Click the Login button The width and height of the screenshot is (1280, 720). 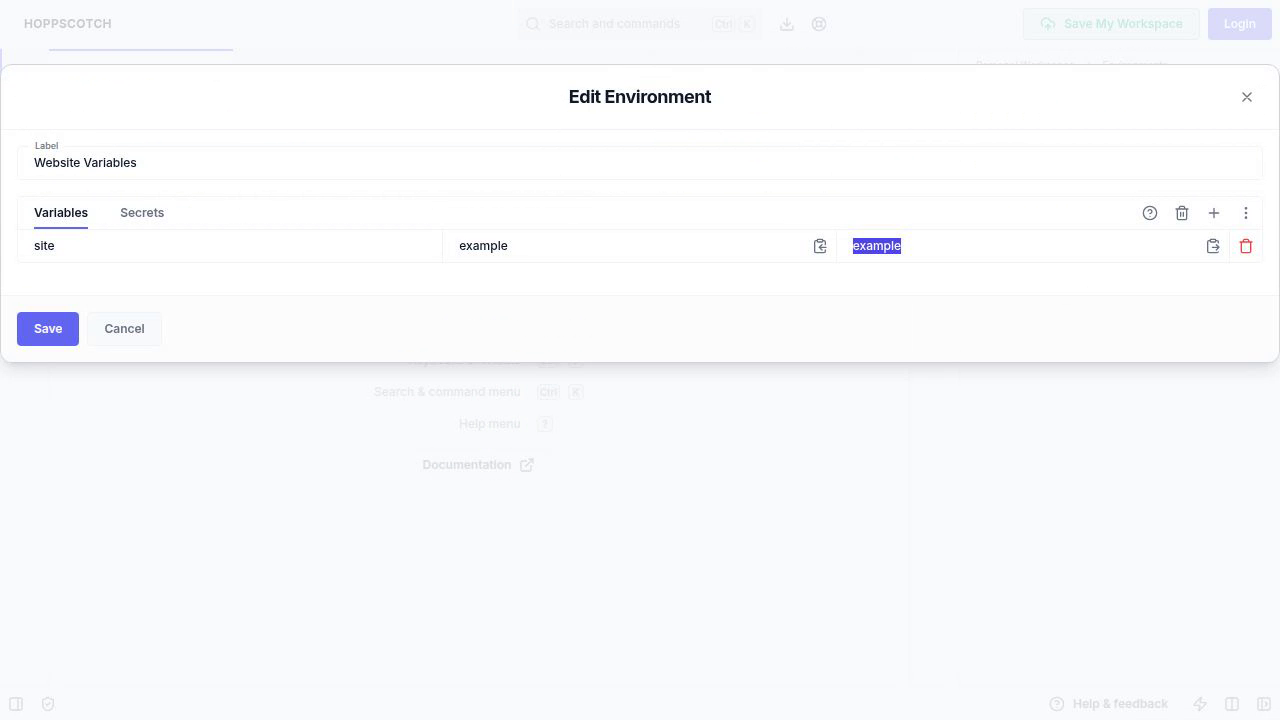[1239, 24]
